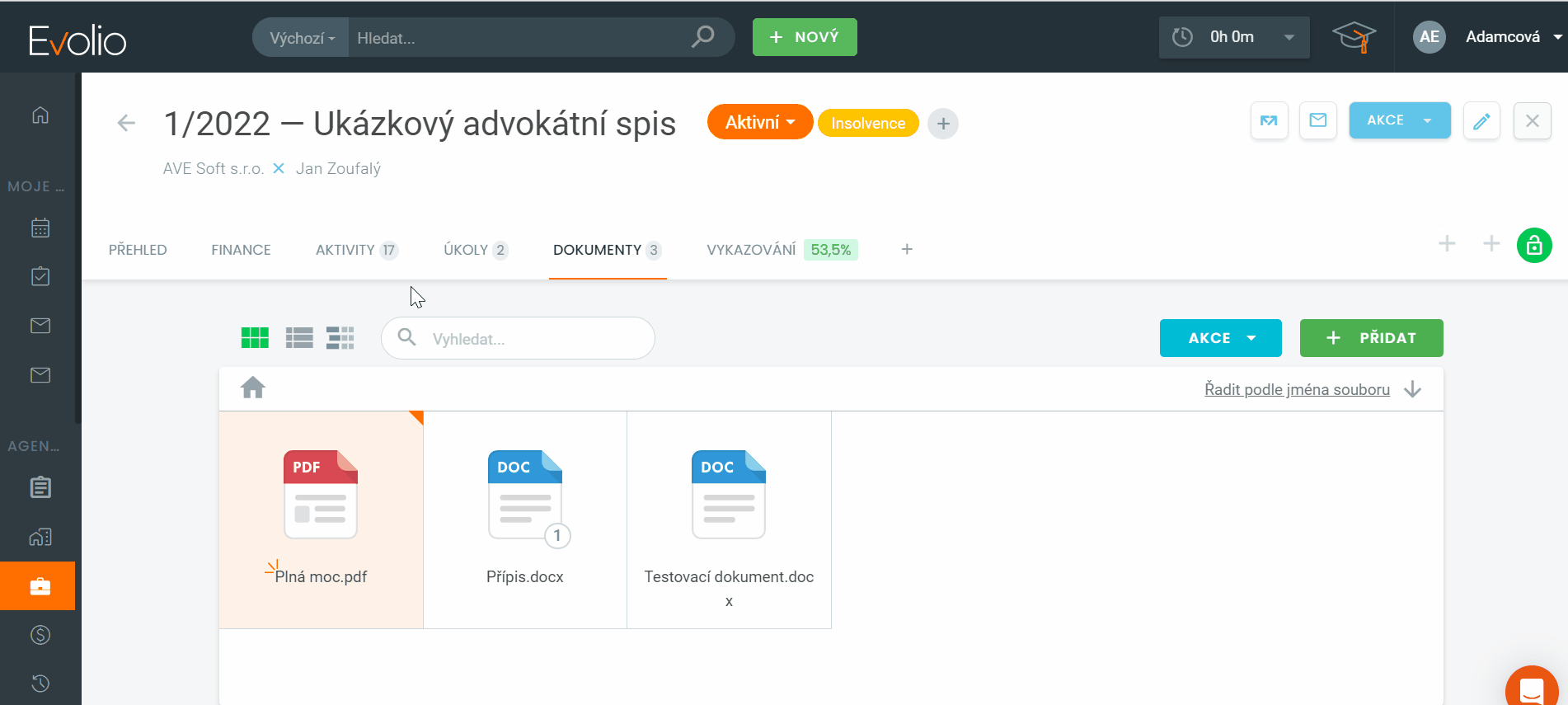Click the back arrow beside the case title
Viewport: 1568px width, 705px height.
126,124
